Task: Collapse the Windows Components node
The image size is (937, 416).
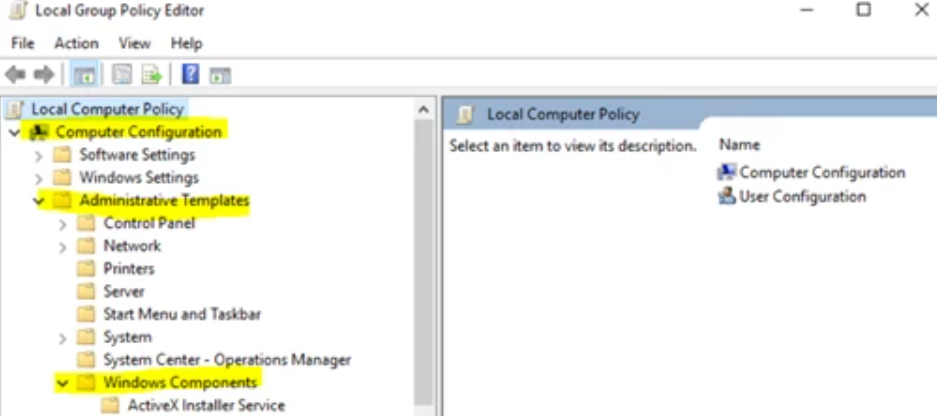Action: tap(62, 383)
